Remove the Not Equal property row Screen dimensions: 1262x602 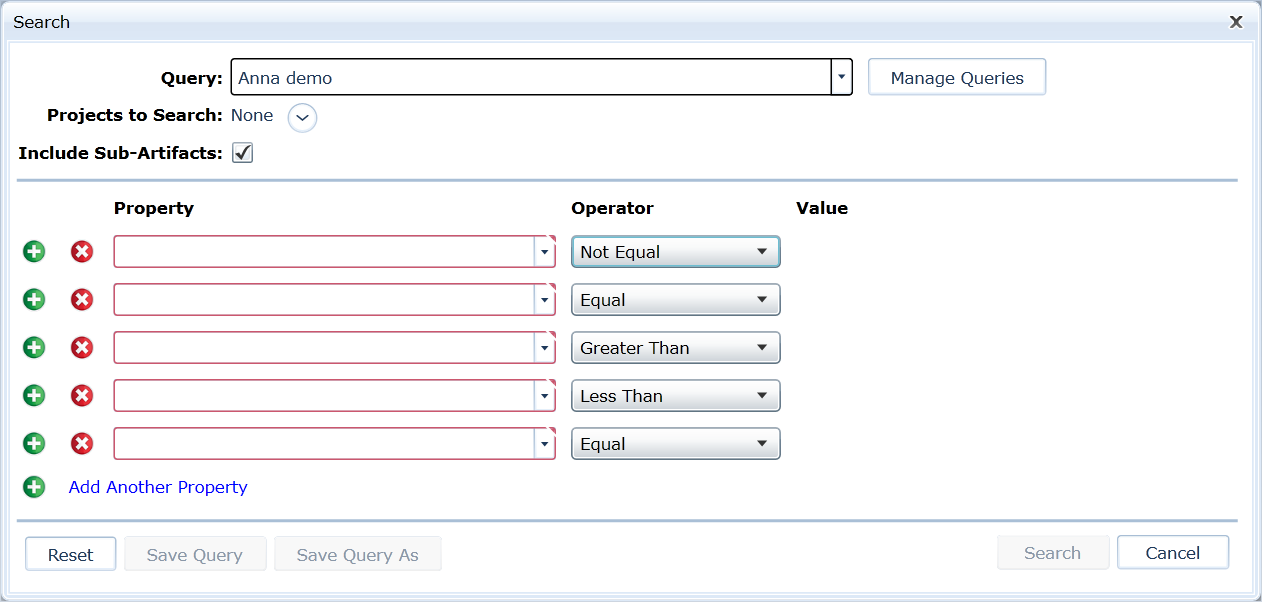82,252
